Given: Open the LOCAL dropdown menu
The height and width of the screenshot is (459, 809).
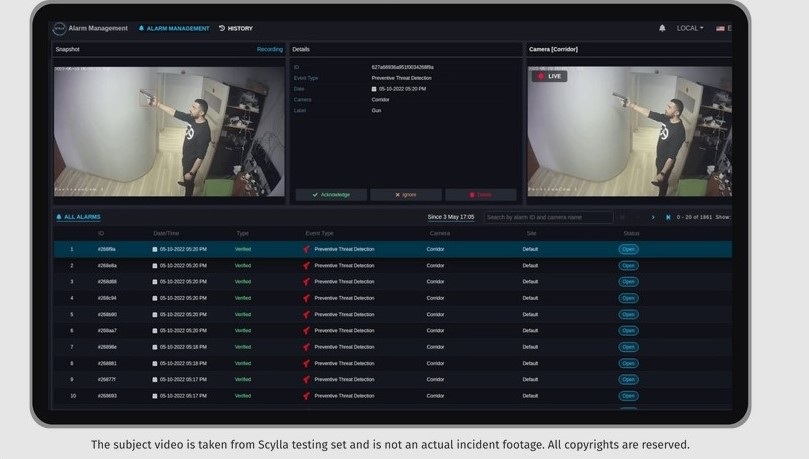Looking at the screenshot, I should 689,28.
